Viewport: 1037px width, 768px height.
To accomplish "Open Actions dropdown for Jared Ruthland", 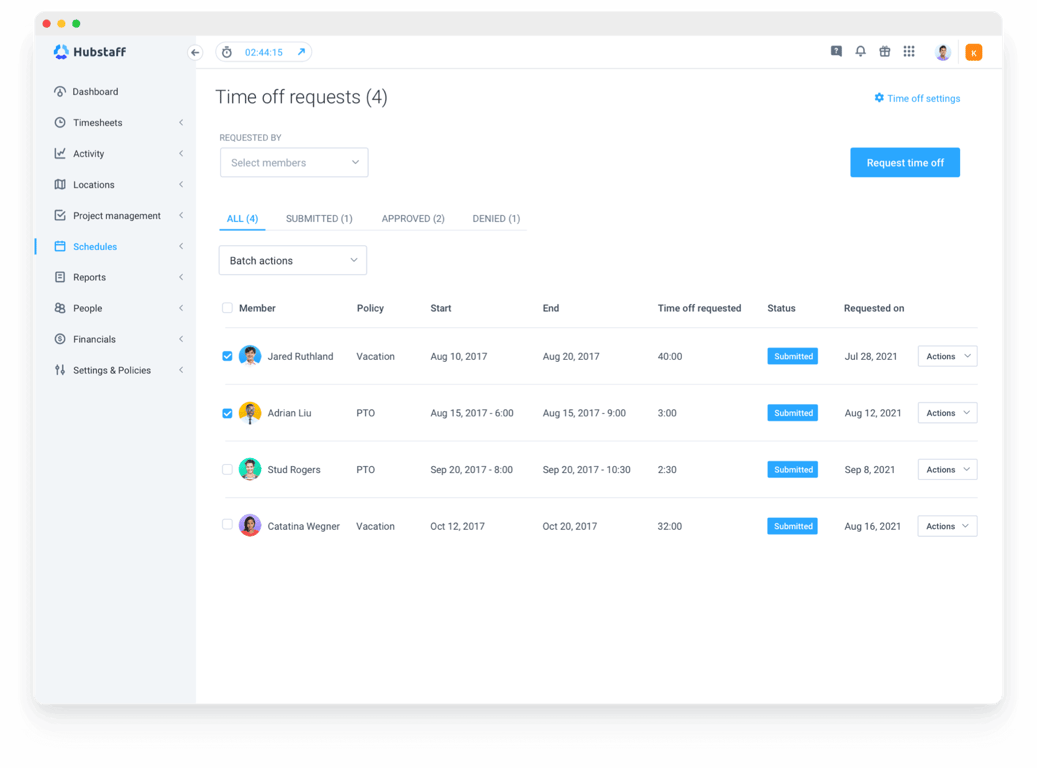I will (947, 356).
